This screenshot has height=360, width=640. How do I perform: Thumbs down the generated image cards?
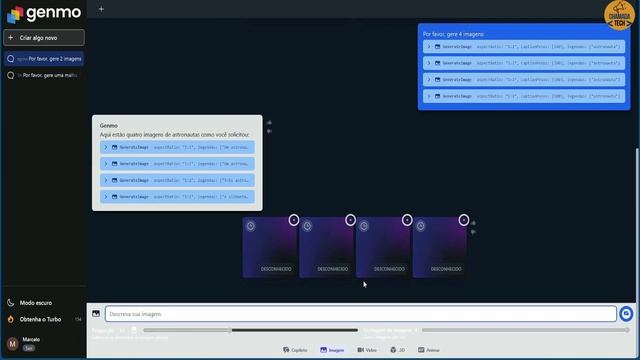pyautogui.click(x=473, y=232)
